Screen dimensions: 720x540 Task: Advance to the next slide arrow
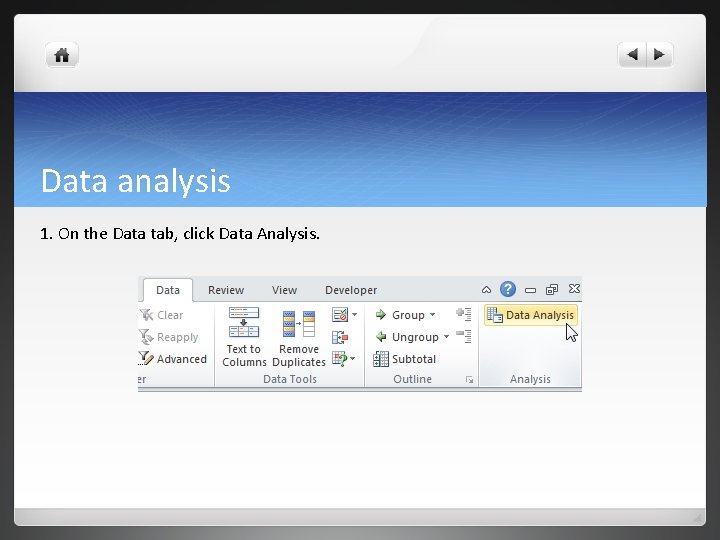[659, 55]
